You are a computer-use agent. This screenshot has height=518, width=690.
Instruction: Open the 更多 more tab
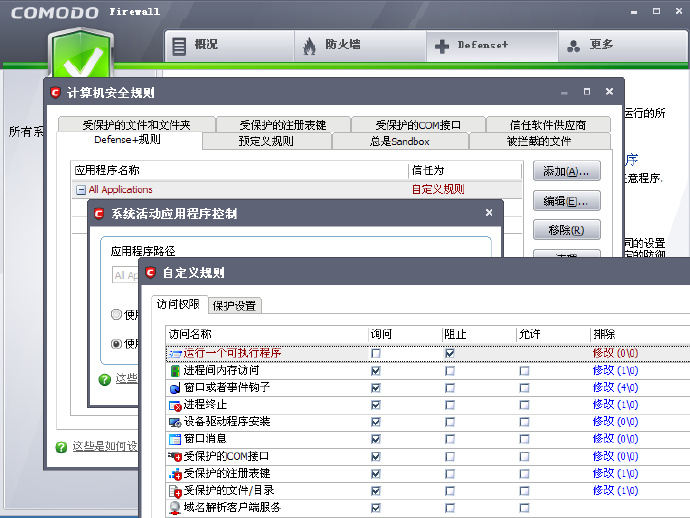(624, 45)
